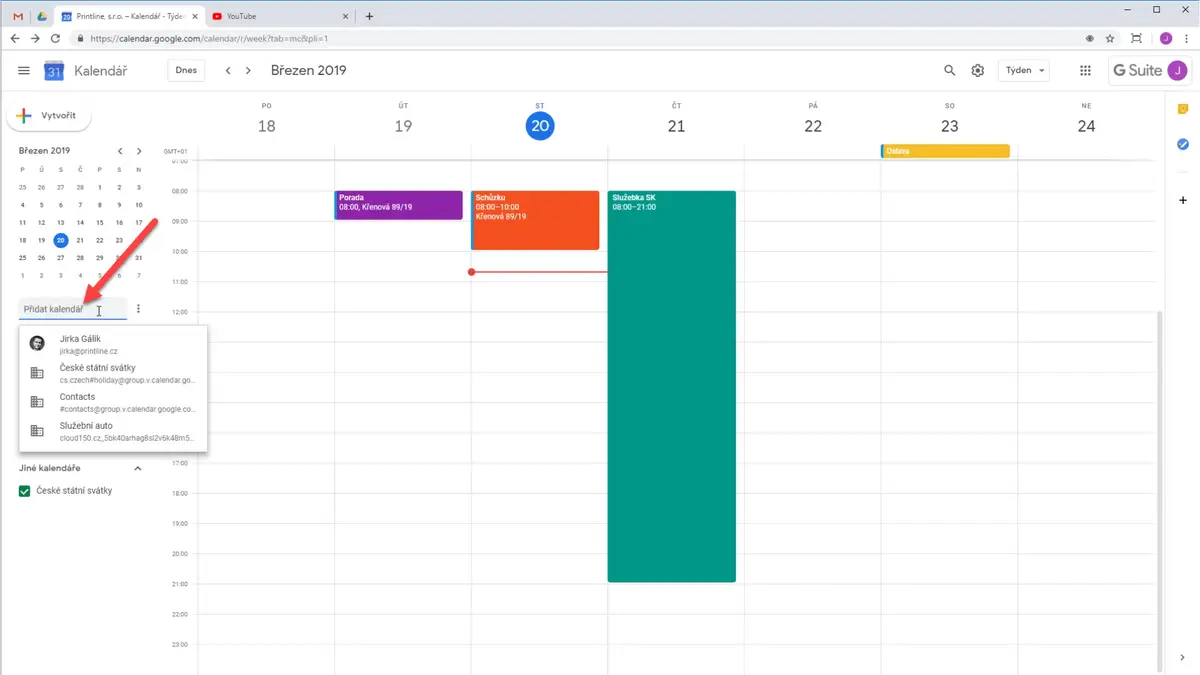
Task: Reload the page in the browser
Action: pyautogui.click(x=55, y=39)
